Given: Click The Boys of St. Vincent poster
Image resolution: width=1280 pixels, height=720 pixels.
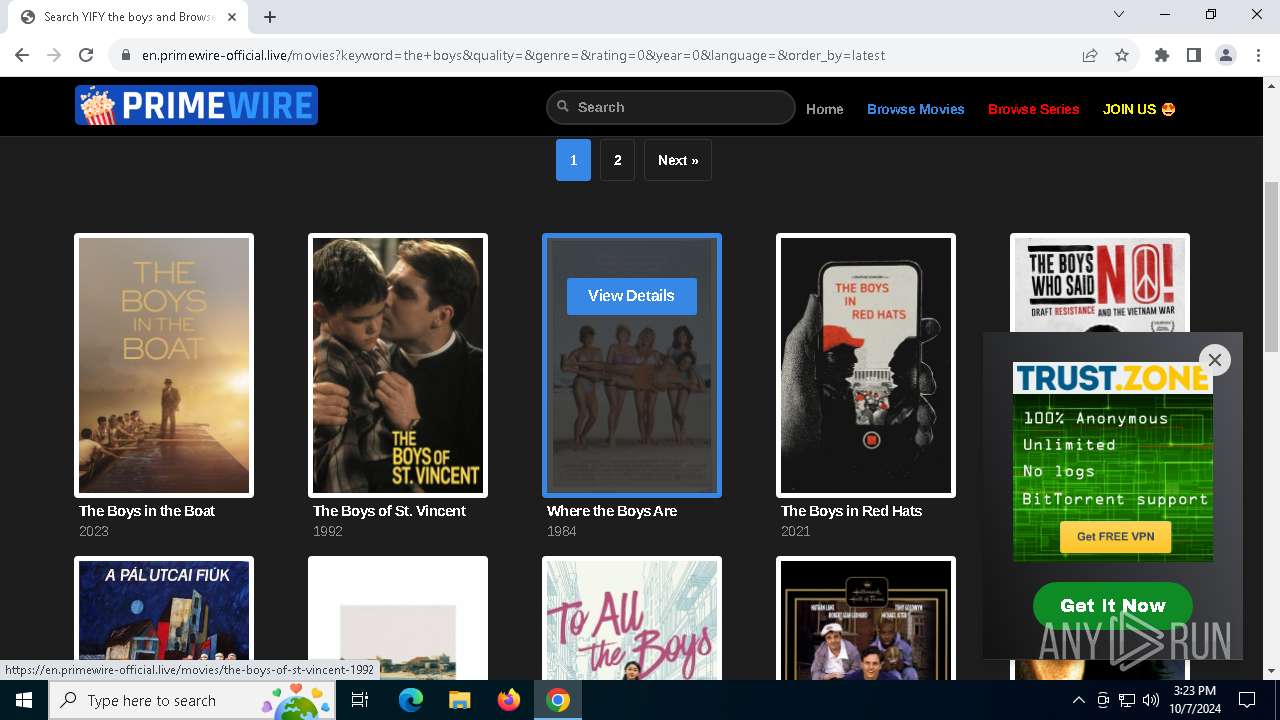Looking at the screenshot, I should (x=398, y=365).
